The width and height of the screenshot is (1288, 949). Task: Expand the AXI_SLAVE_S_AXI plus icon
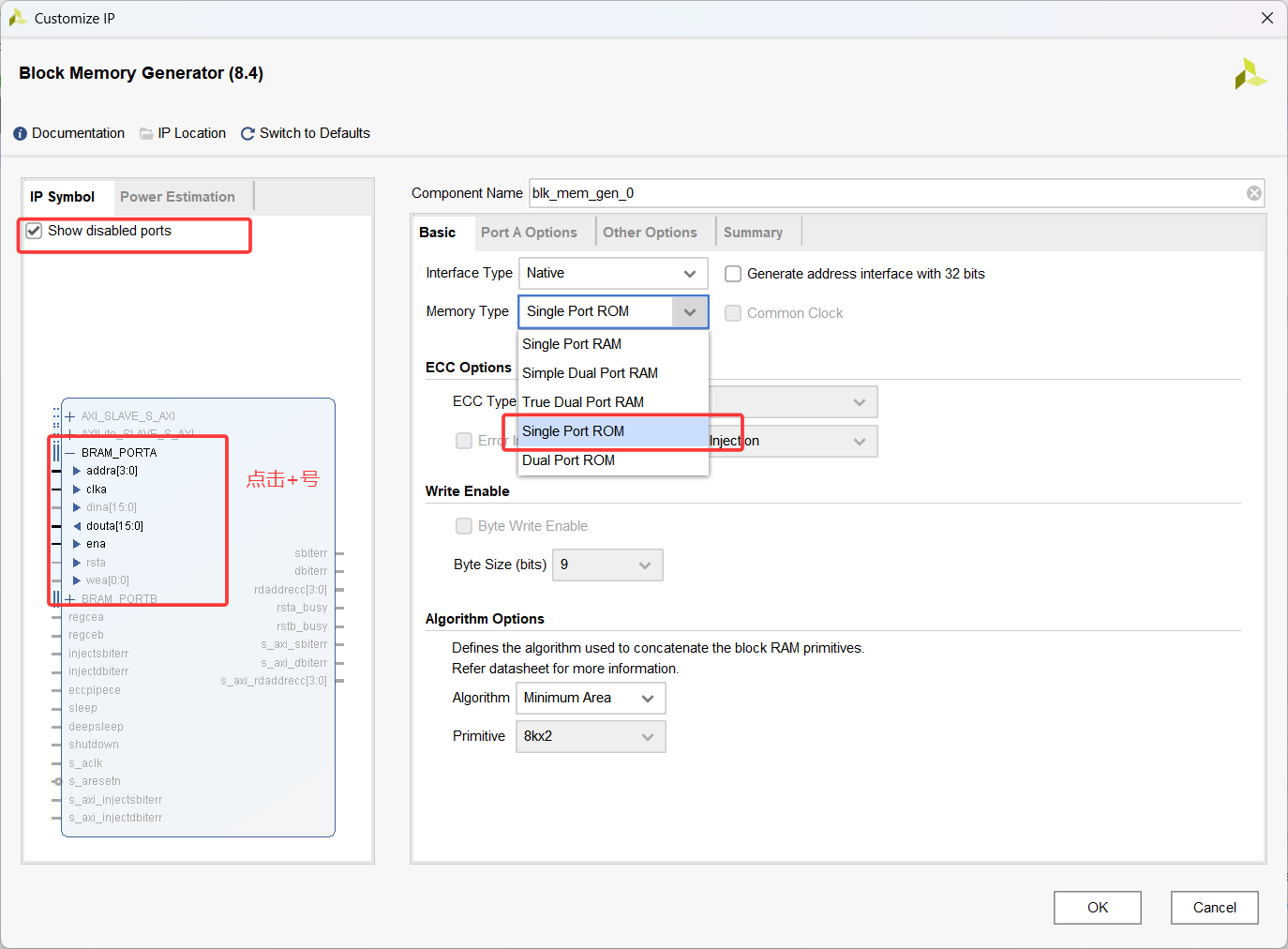coord(70,416)
